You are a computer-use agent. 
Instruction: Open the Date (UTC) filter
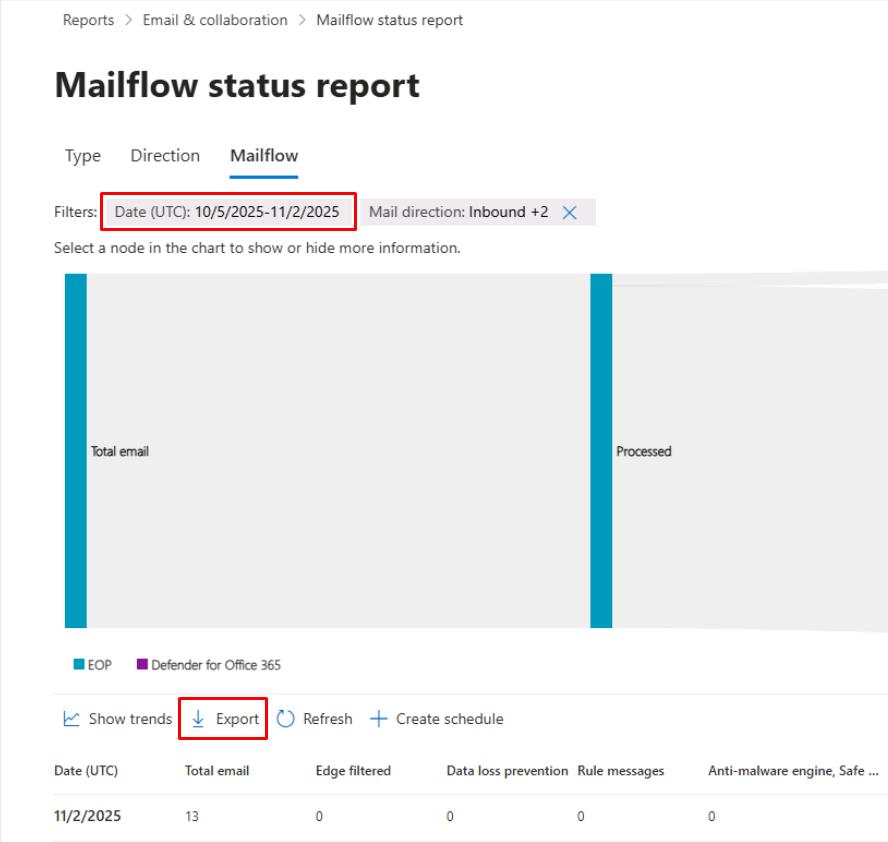point(228,212)
